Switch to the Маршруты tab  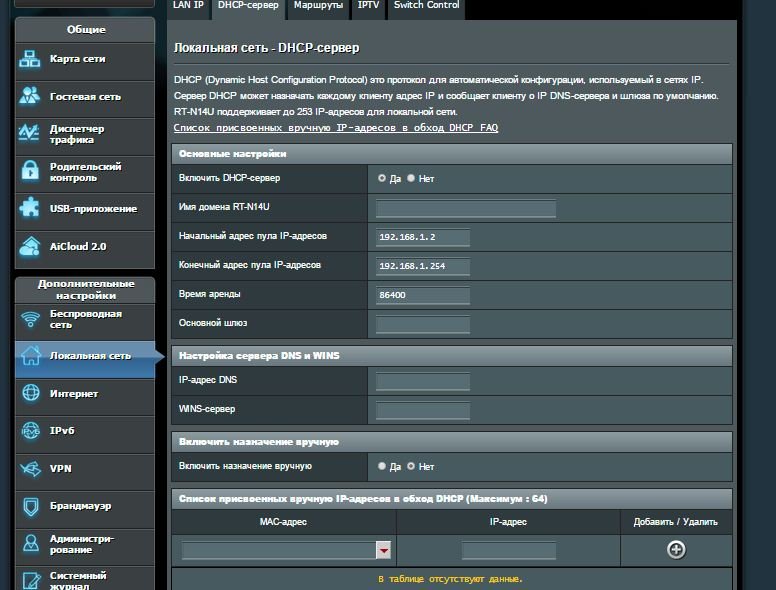click(x=318, y=6)
